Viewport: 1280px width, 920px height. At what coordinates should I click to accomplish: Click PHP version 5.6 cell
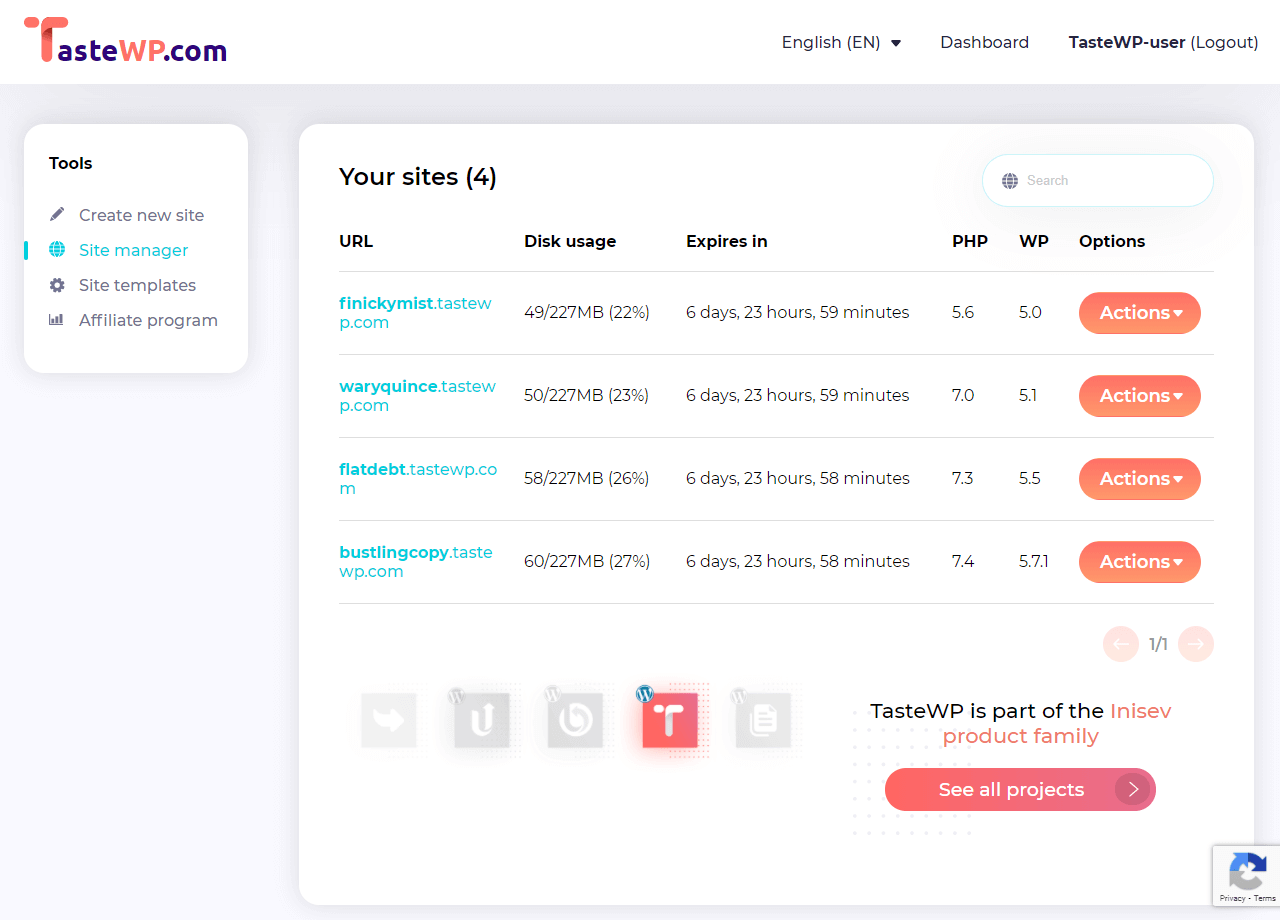point(963,313)
